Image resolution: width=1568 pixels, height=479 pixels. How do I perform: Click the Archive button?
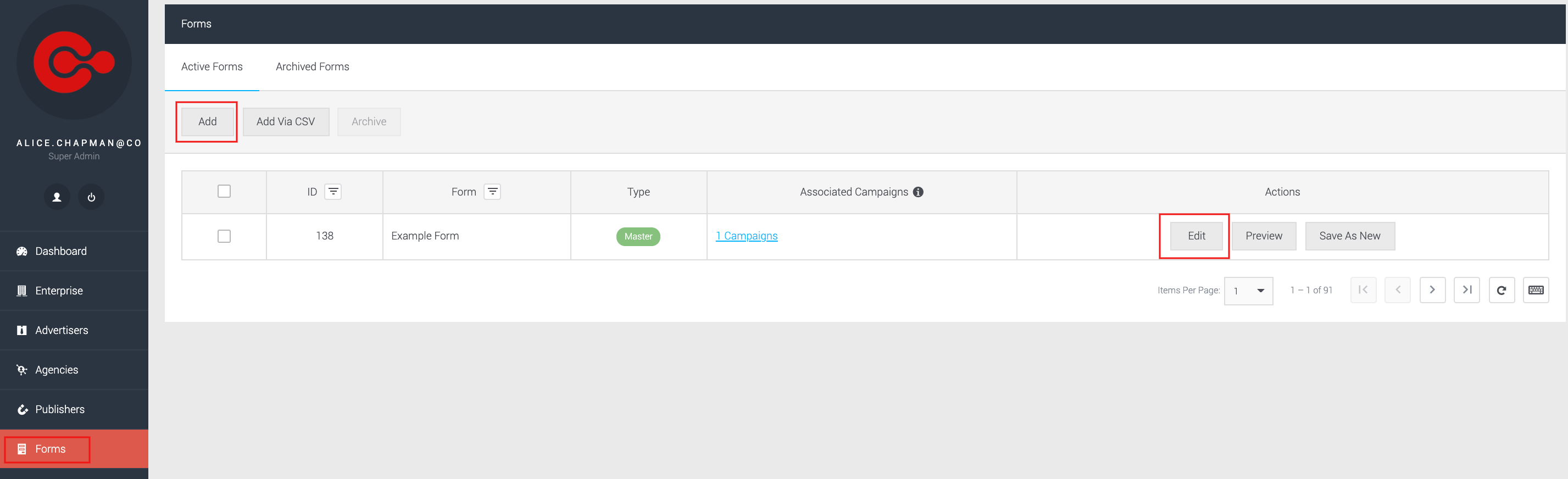tap(369, 122)
